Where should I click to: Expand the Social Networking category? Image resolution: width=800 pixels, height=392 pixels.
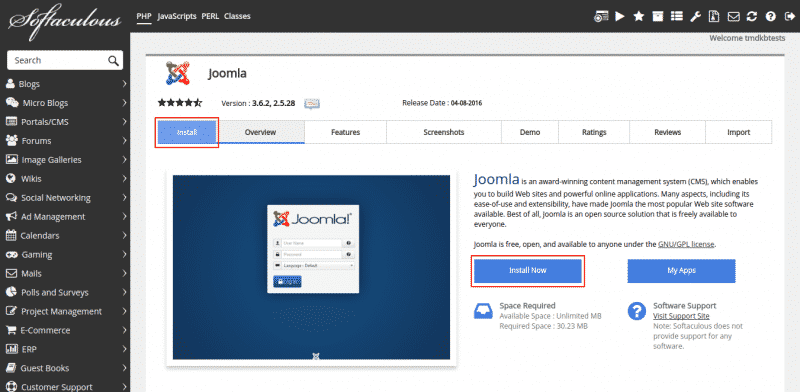point(65,198)
